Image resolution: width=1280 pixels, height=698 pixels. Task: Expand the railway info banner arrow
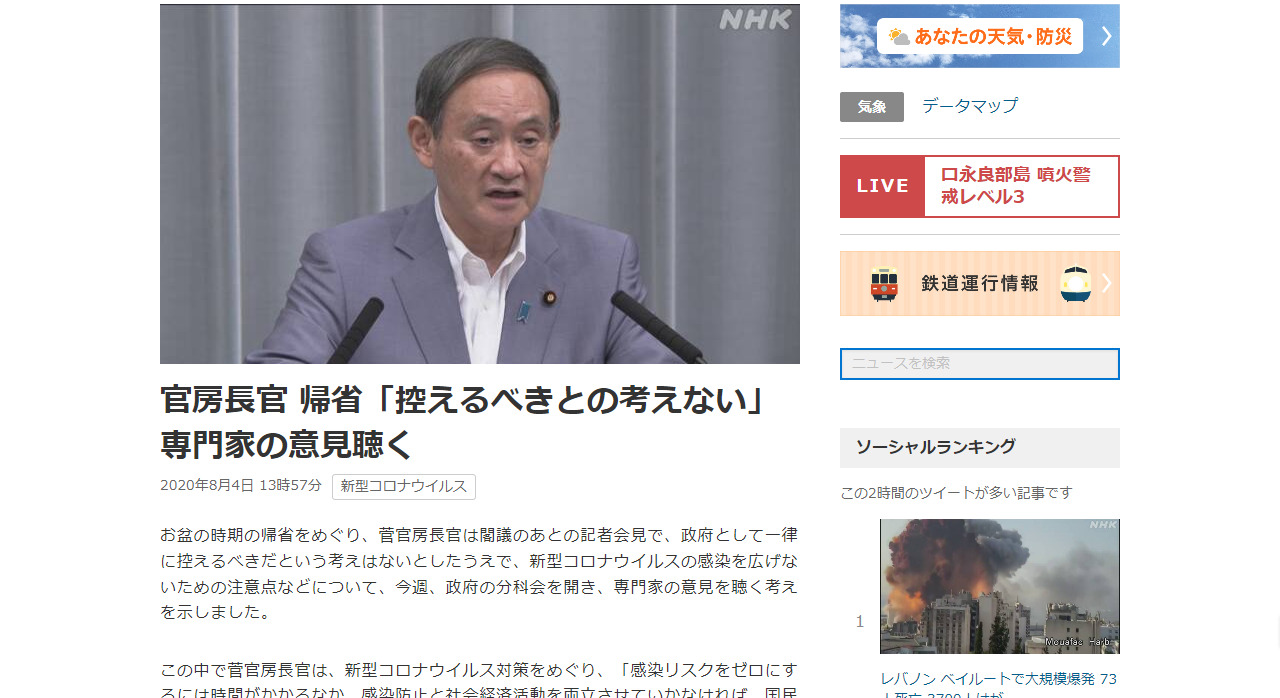1107,283
